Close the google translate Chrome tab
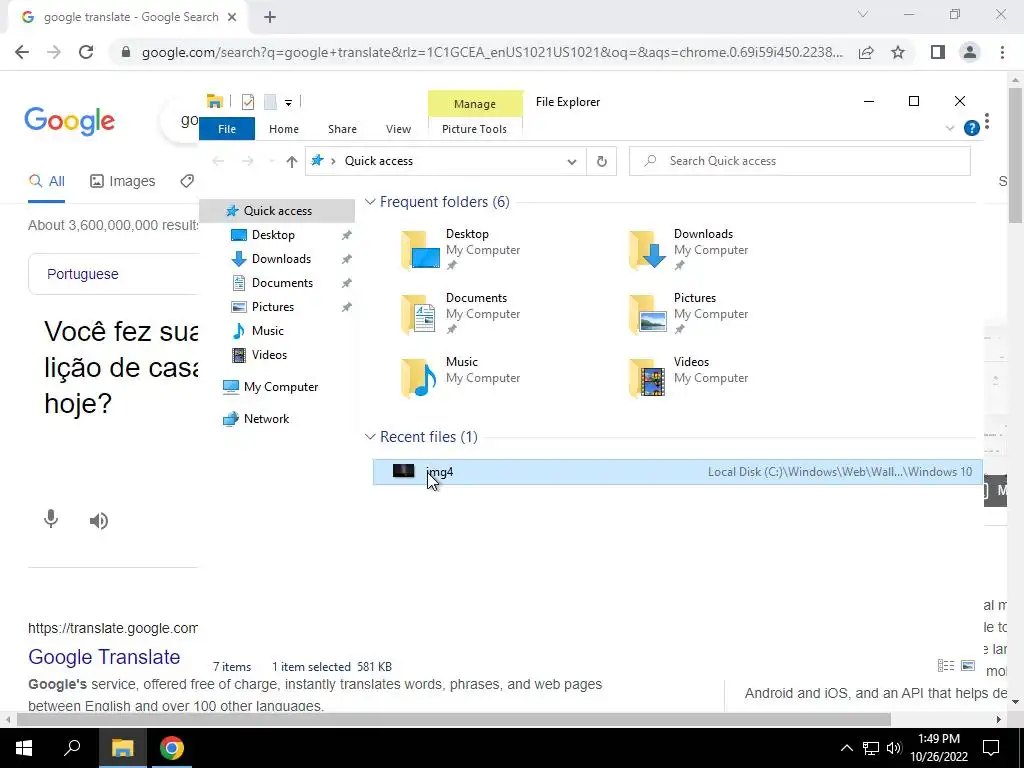Viewport: 1024px width, 768px height. pos(232,18)
